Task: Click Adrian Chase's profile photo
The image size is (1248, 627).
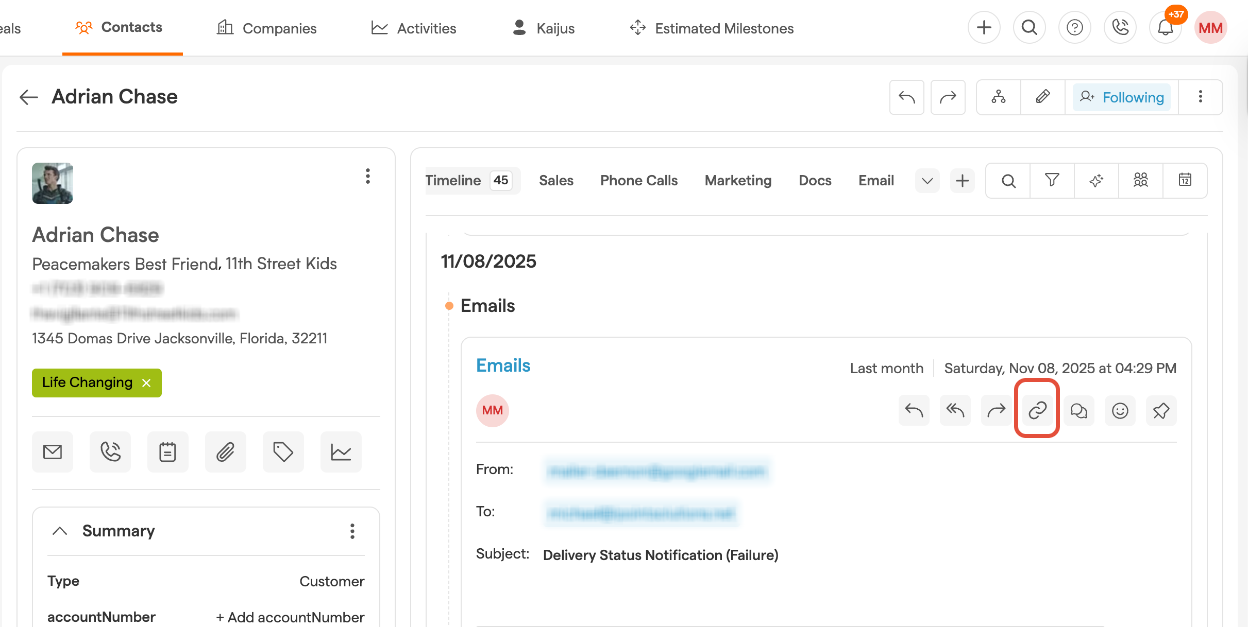Action: point(52,183)
